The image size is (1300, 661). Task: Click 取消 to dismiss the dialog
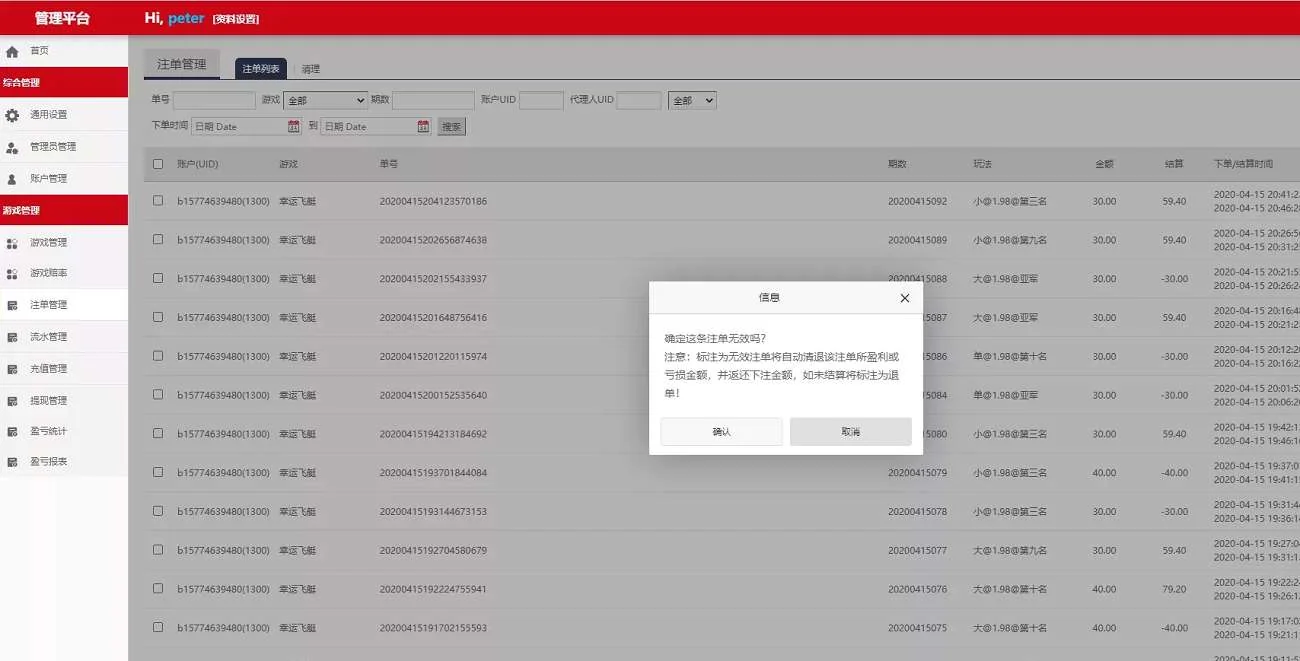850,430
